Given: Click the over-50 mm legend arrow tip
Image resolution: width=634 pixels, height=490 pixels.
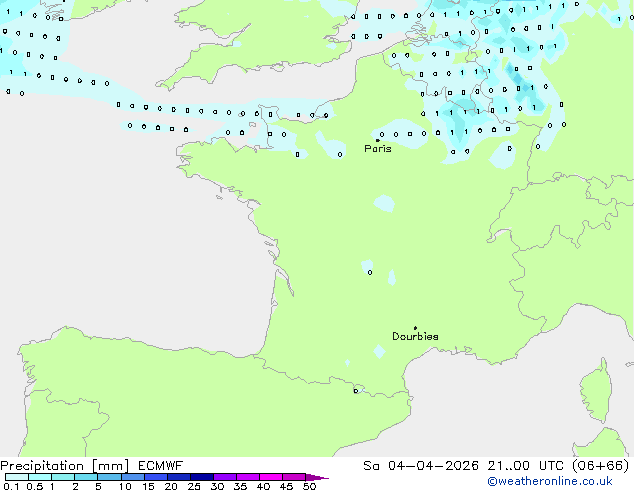Looking at the screenshot, I should [317, 477].
